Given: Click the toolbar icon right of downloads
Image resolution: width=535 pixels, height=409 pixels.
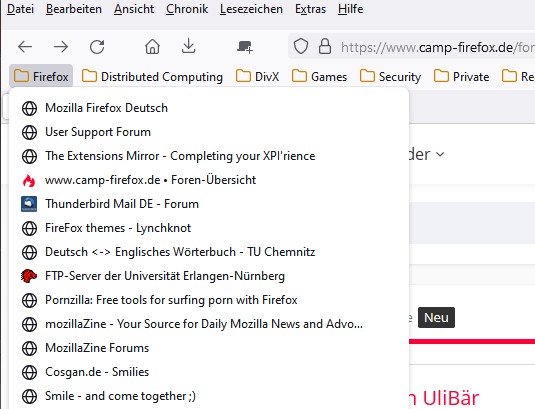Looking at the screenshot, I should [x=245, y=47].
